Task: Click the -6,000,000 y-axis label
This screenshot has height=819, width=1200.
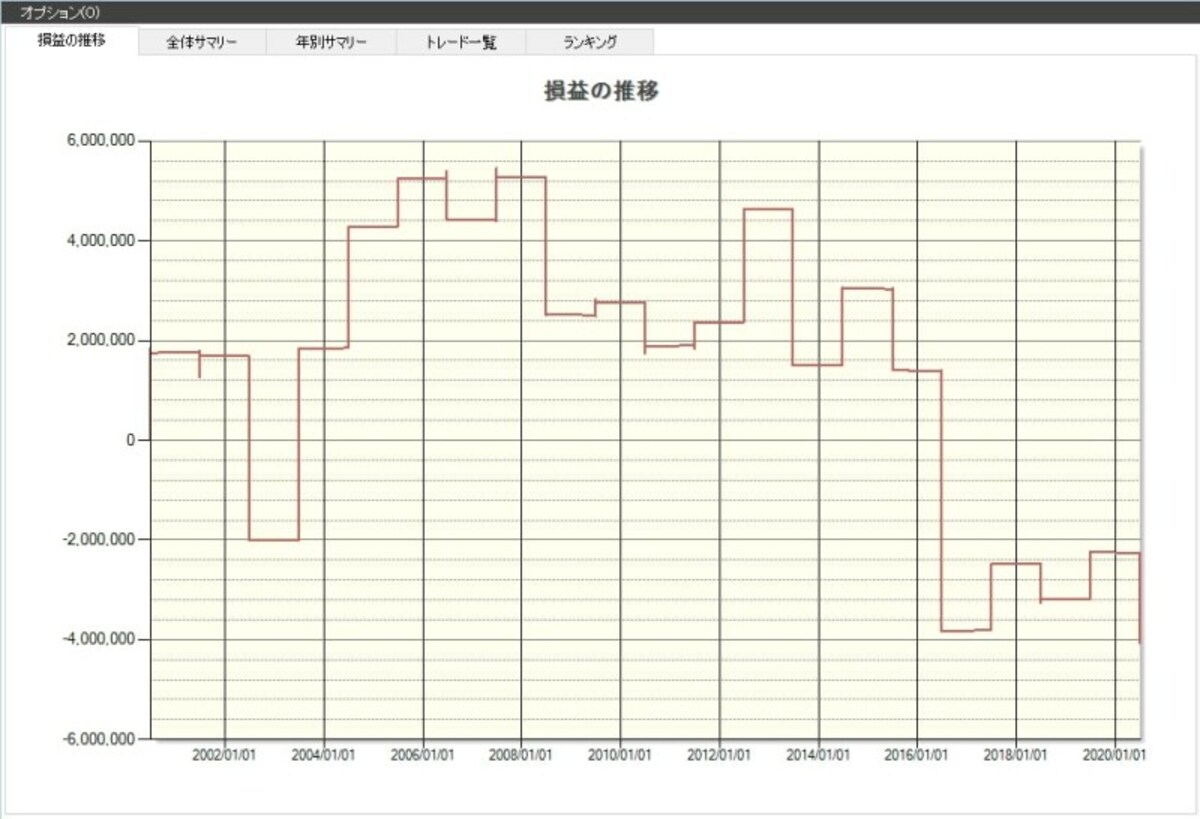Action: click(x=99, y=739)
